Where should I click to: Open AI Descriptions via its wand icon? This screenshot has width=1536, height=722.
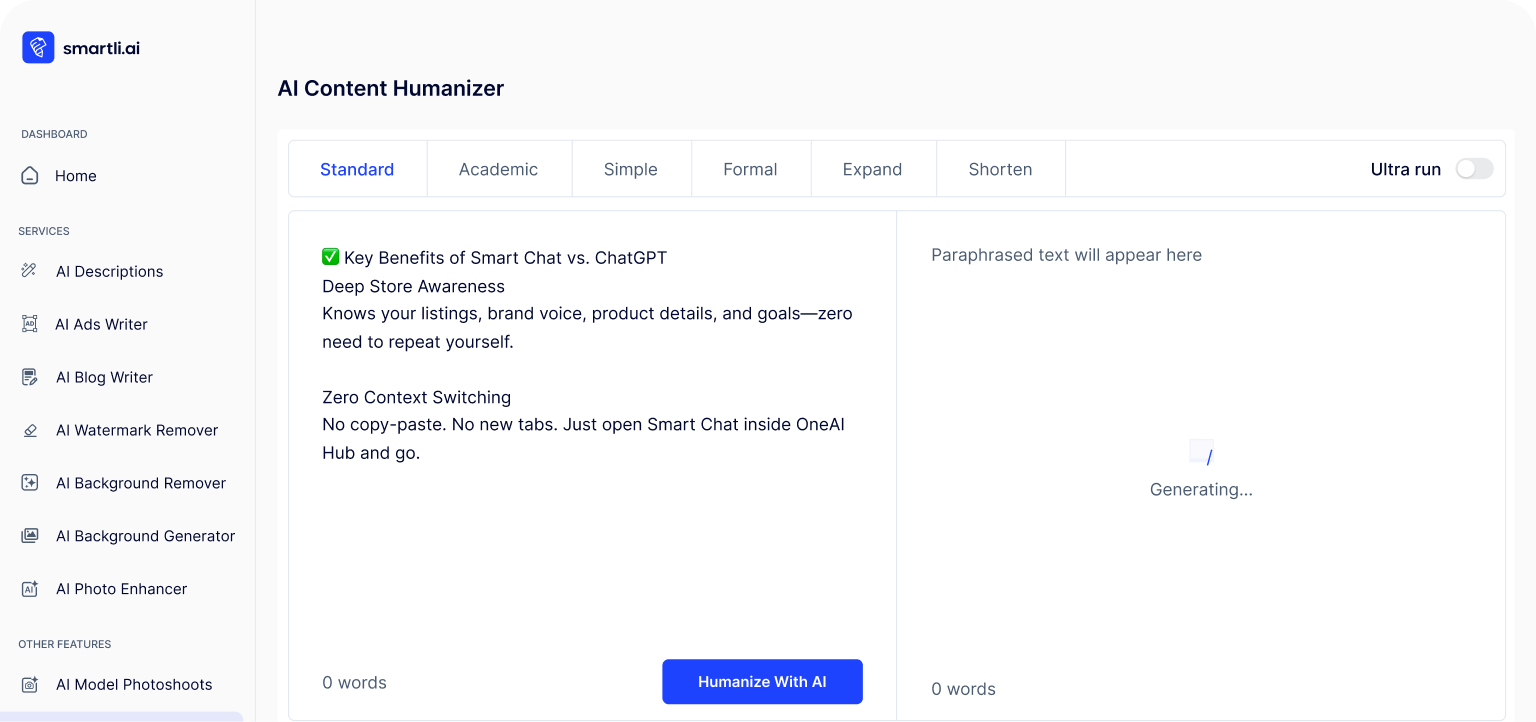click(30, 270)
